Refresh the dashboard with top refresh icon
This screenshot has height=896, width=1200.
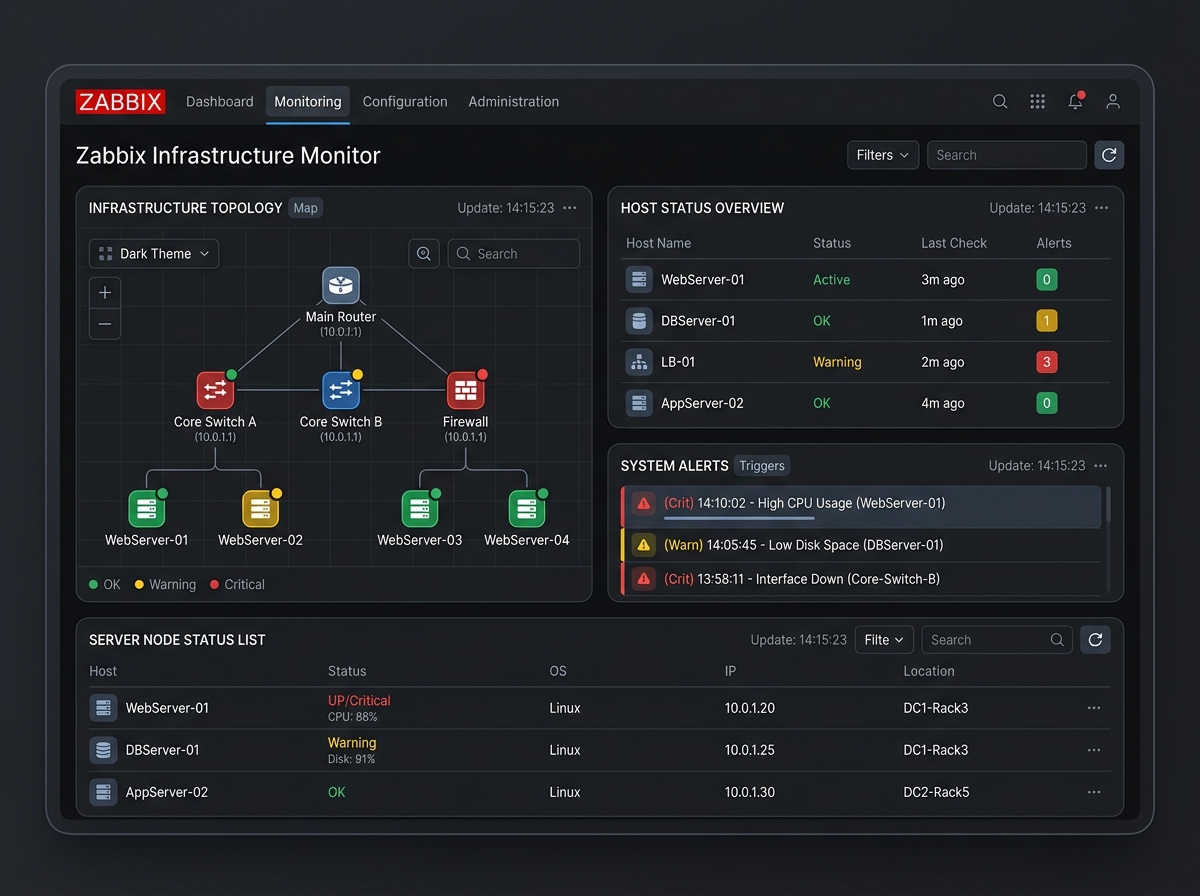(1109, 155)
